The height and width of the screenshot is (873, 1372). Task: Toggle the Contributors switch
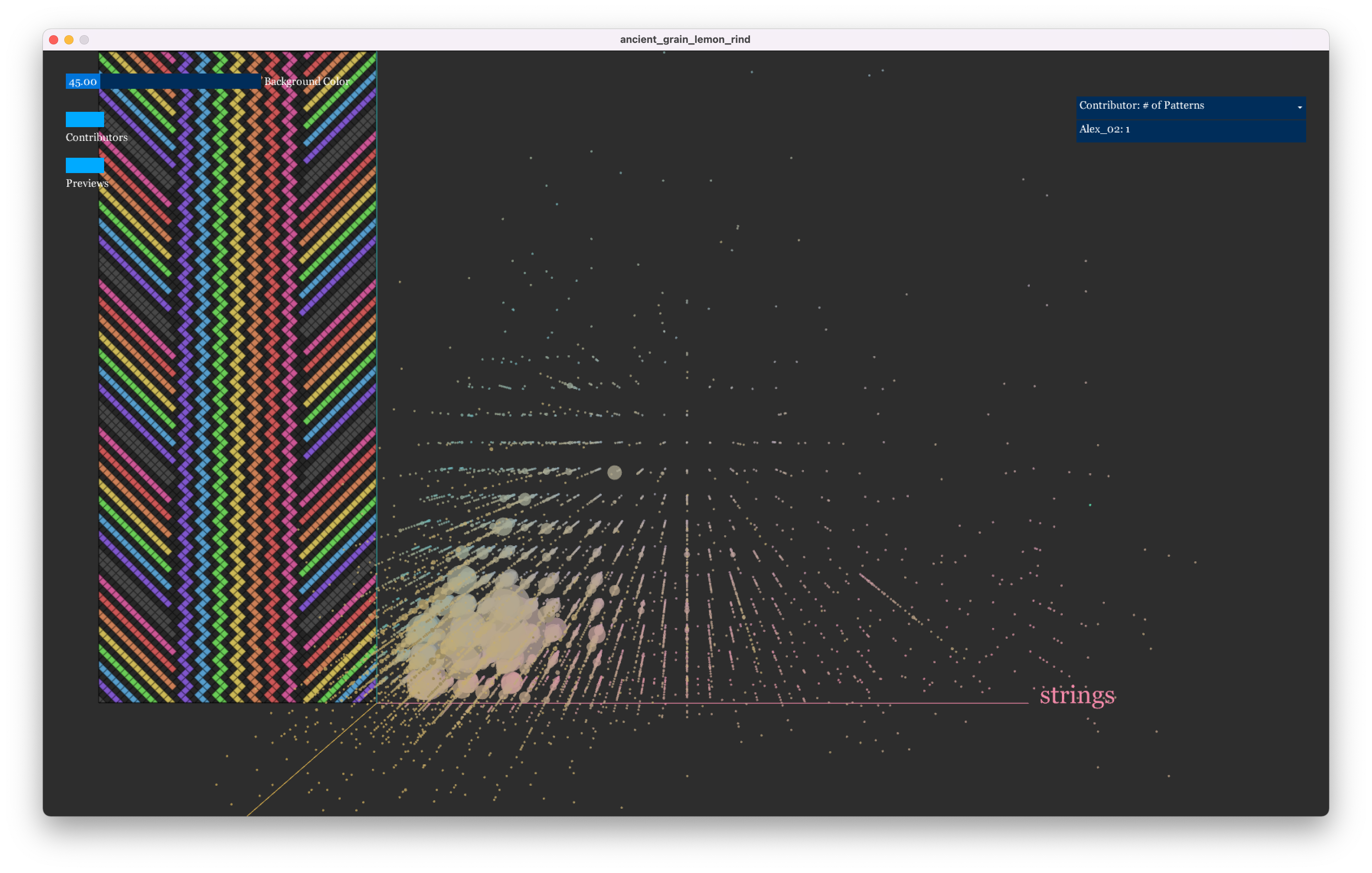coord(85,119)
